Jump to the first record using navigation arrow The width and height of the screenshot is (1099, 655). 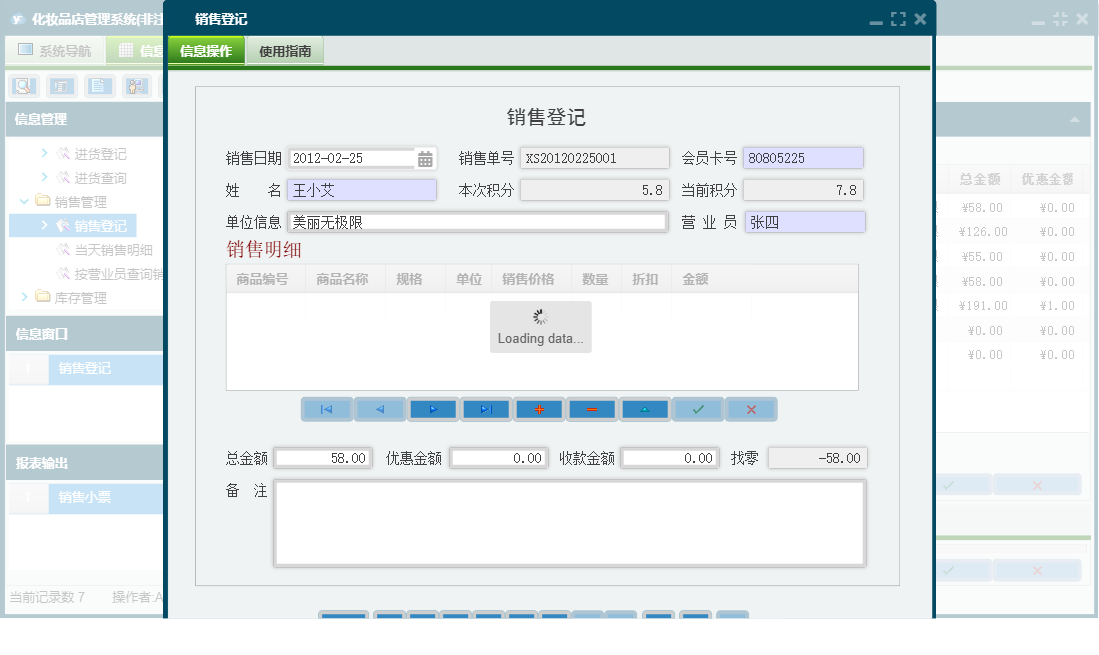(x=327, y=409)
